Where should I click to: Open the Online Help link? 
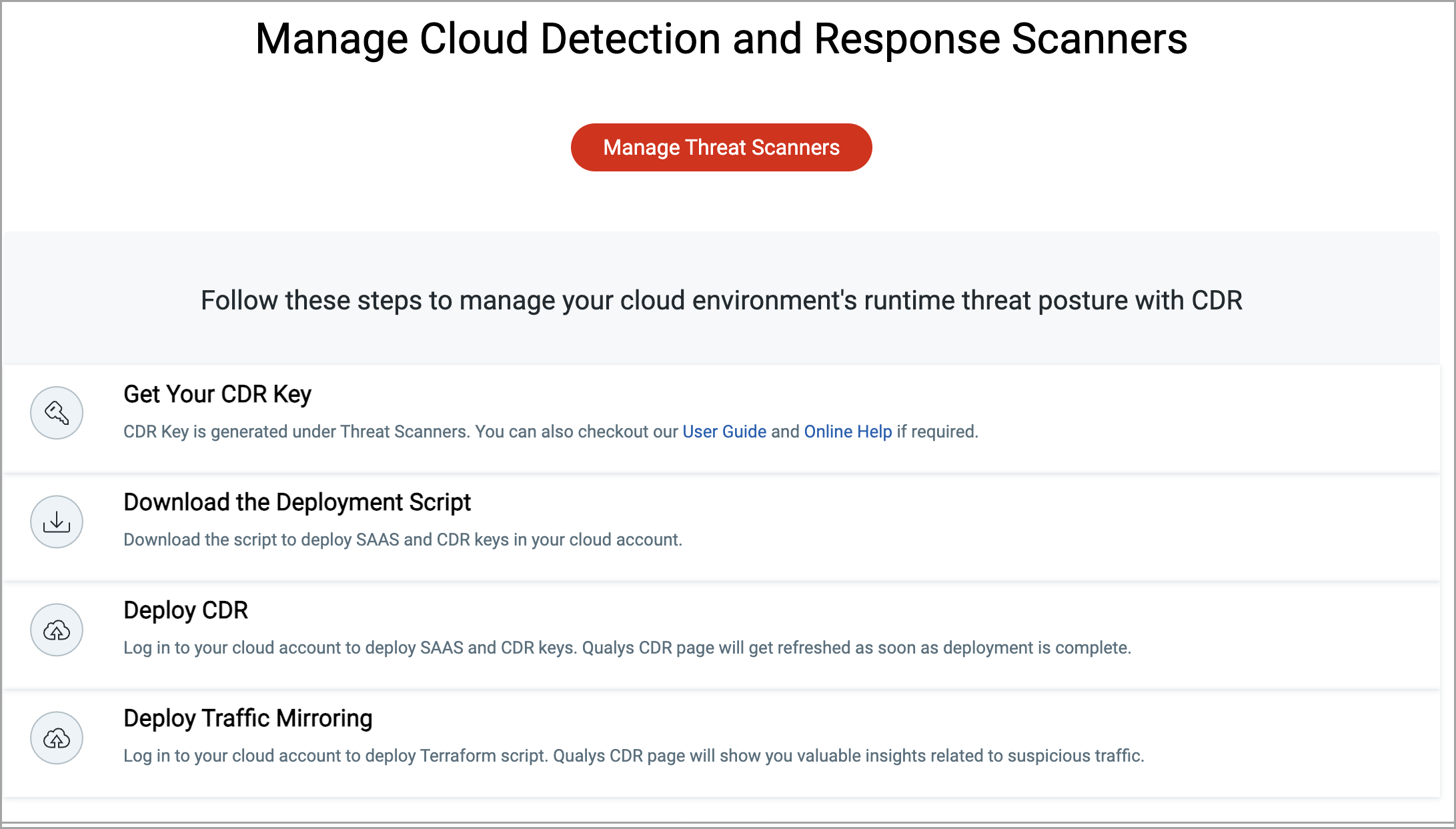(x=848, y=432)
